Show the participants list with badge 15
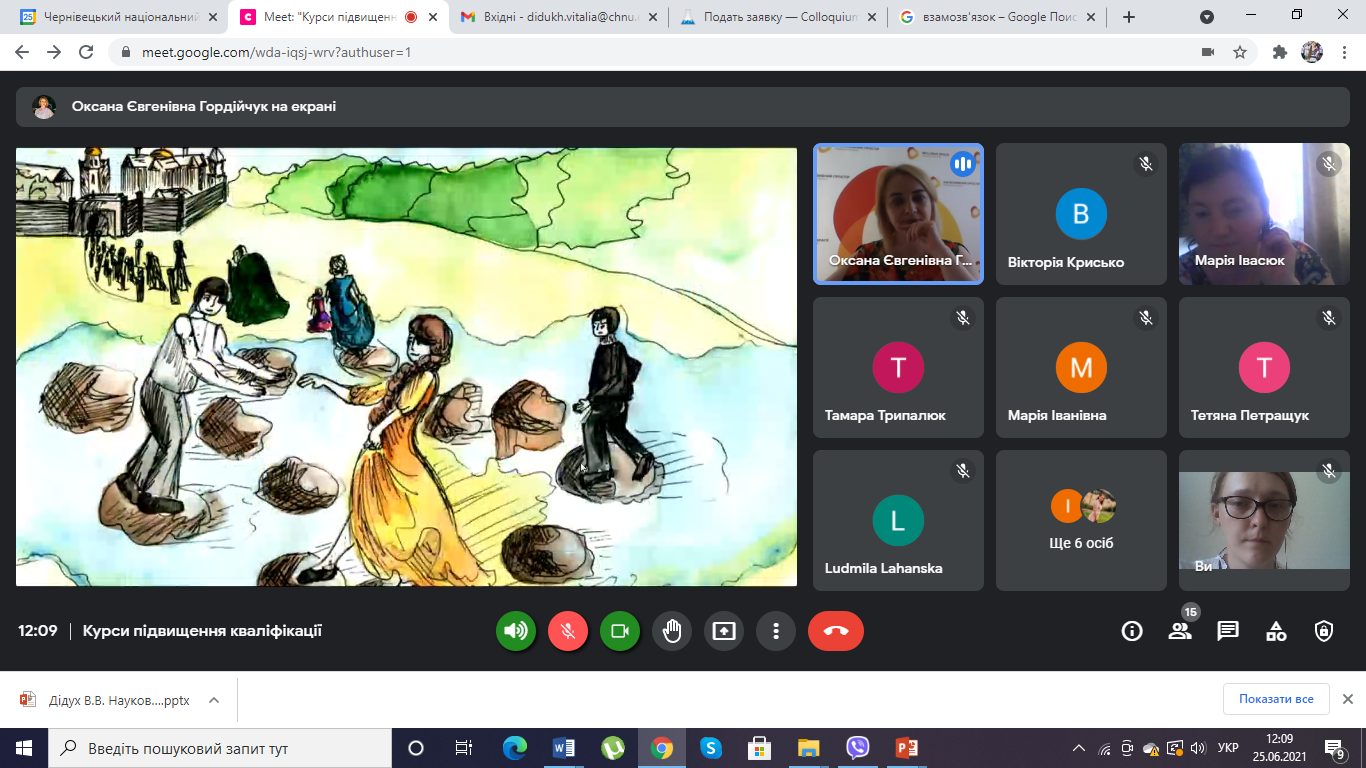This screenshot has width=1366, height=768. click(1180, 631)
